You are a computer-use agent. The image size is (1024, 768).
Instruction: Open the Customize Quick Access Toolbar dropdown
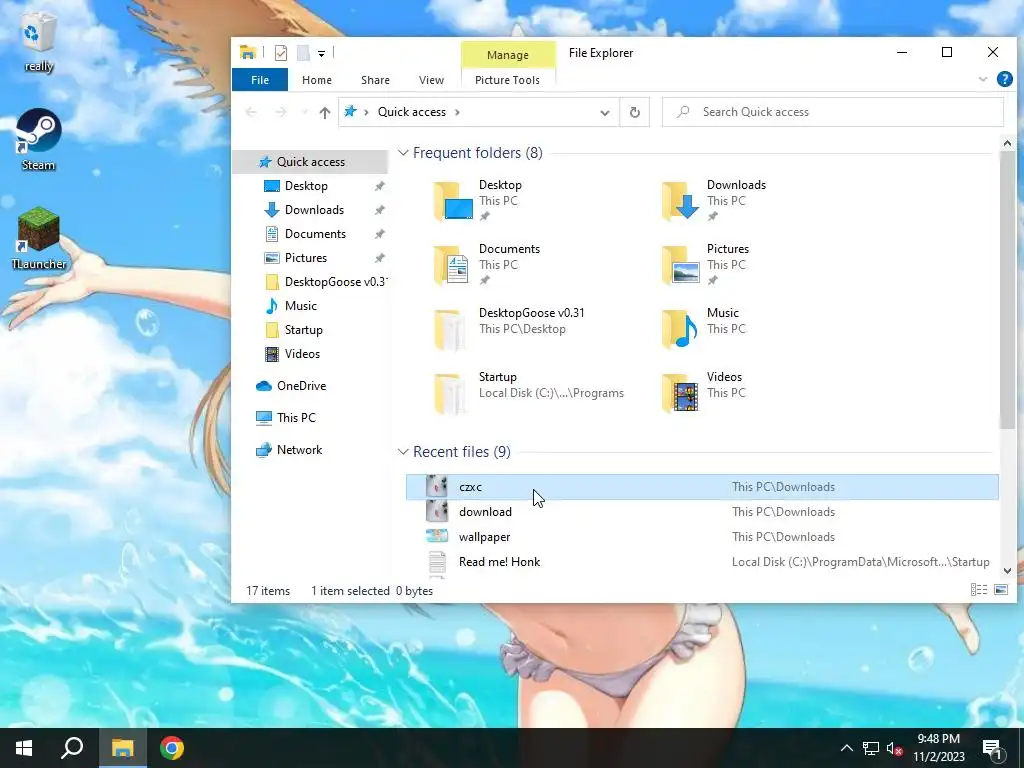pyautogui.click(x=321, y=54)
